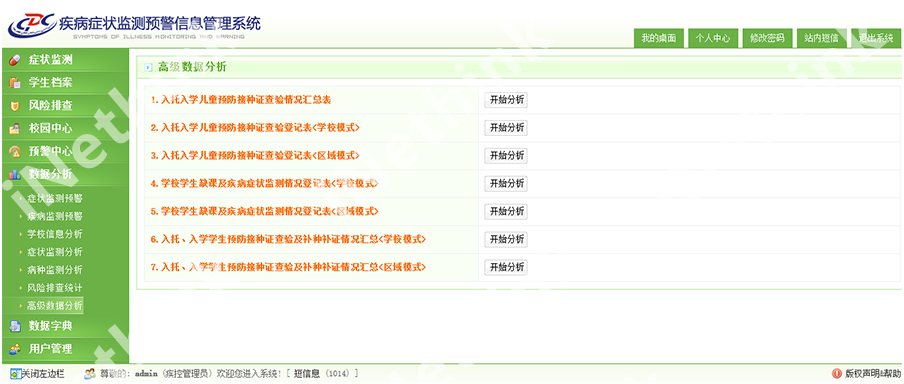Click 开始分析 for report 7 补种补证<区域模式>
Viewport: 904px width, 384px height.
coord(506,267)
